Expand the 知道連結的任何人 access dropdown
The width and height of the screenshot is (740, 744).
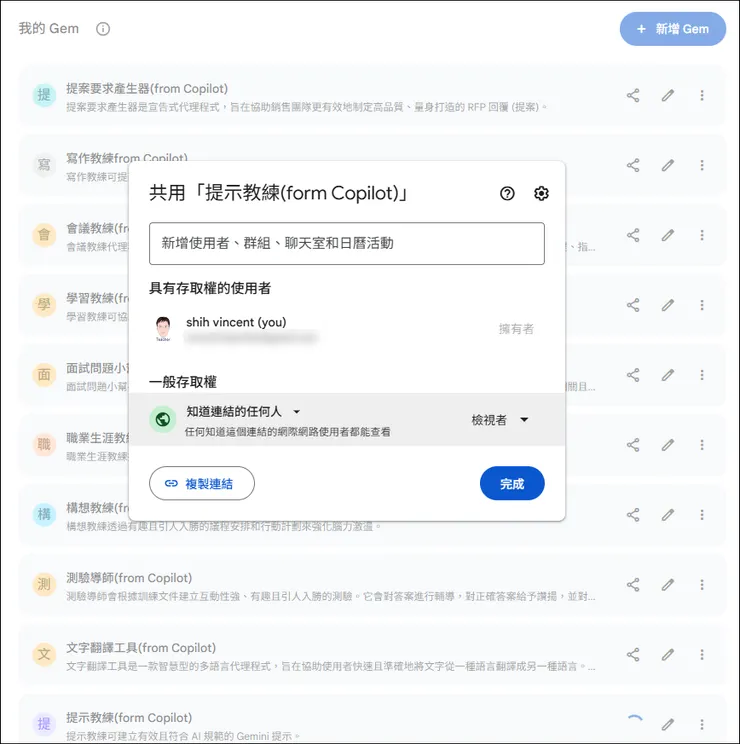[243, 411]
